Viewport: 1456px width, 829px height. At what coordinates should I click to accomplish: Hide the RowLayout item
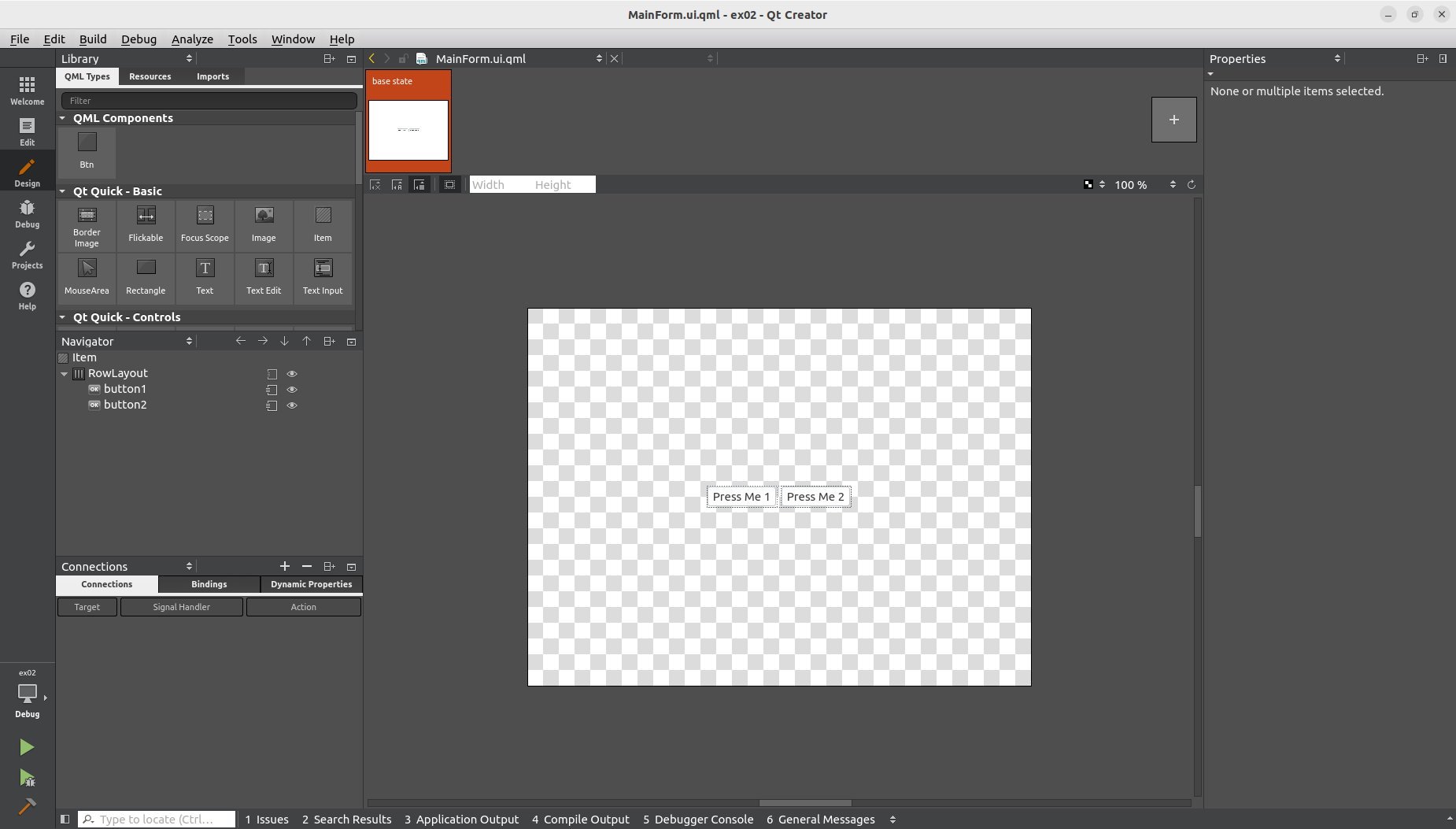[292, 374]
